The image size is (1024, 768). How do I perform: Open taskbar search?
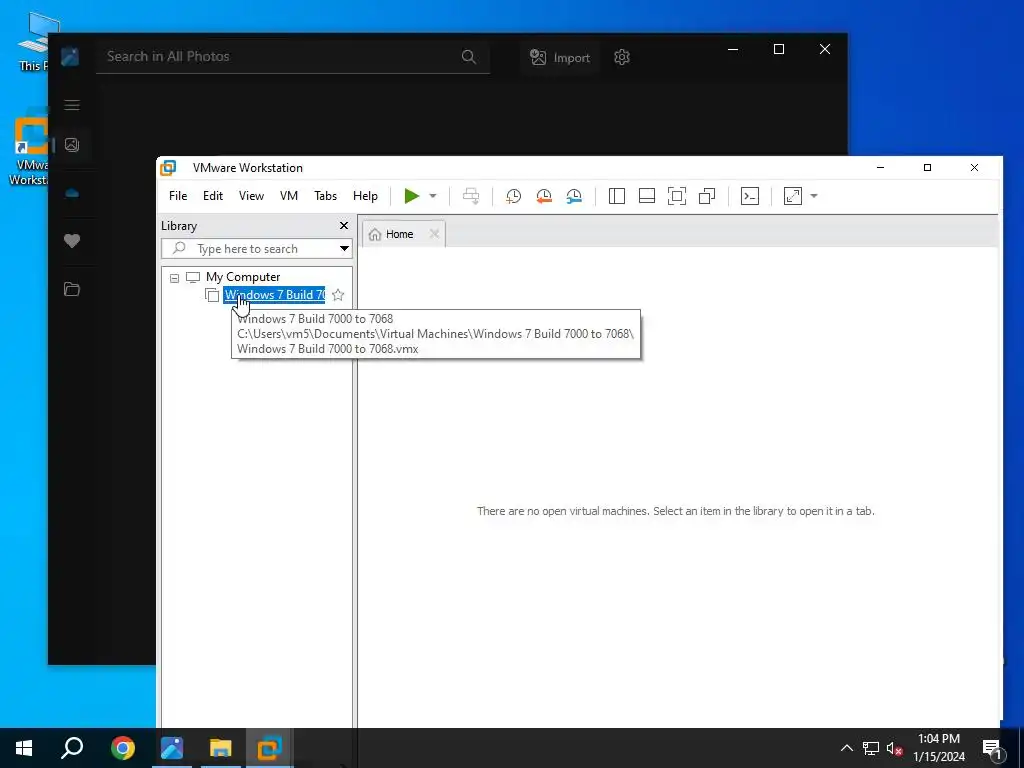coord(72,748)
